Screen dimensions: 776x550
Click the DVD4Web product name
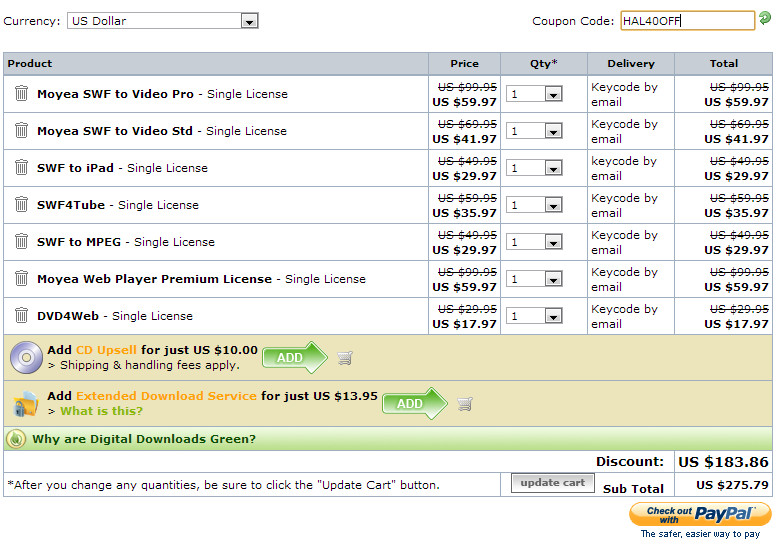click(x=68, y=316)
